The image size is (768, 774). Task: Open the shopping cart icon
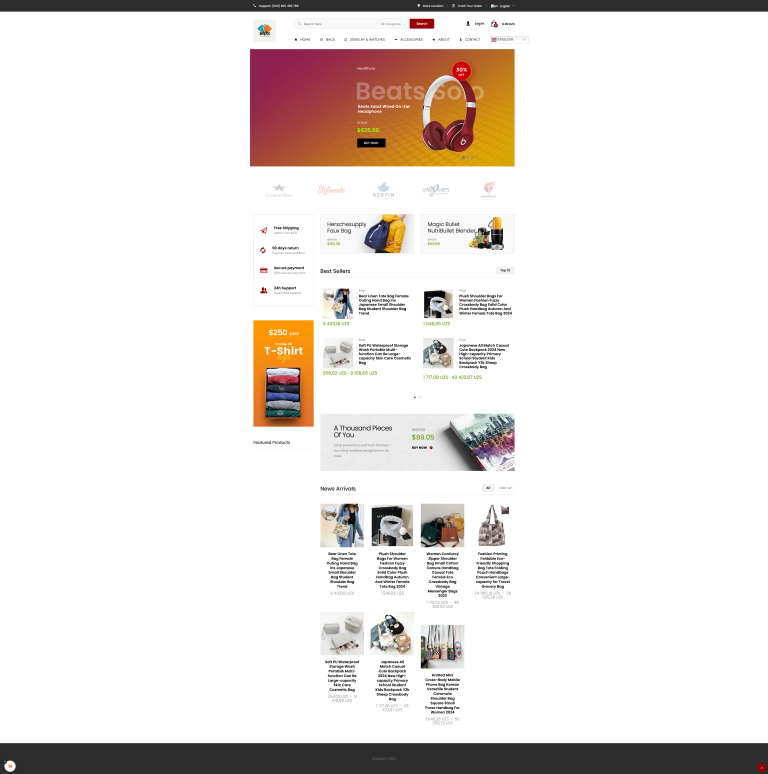click(x=494, y=24)
